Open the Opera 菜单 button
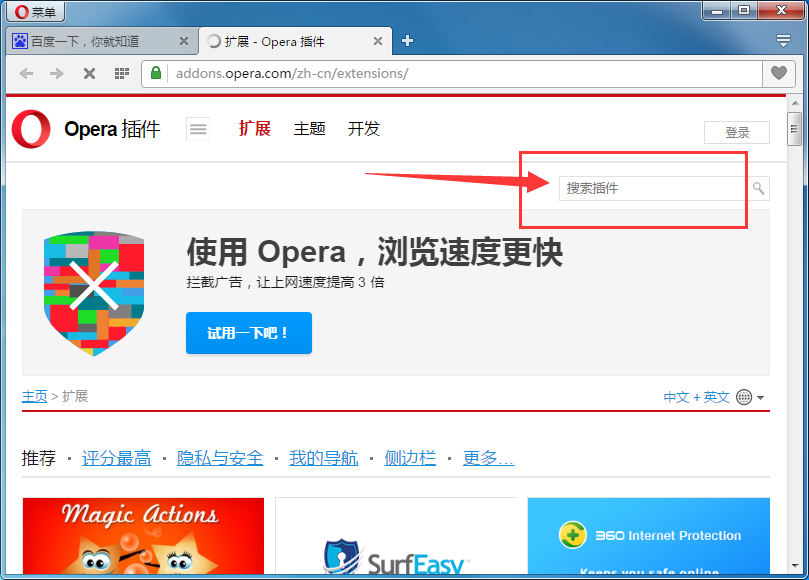809x580 pixels. [35, 11]
